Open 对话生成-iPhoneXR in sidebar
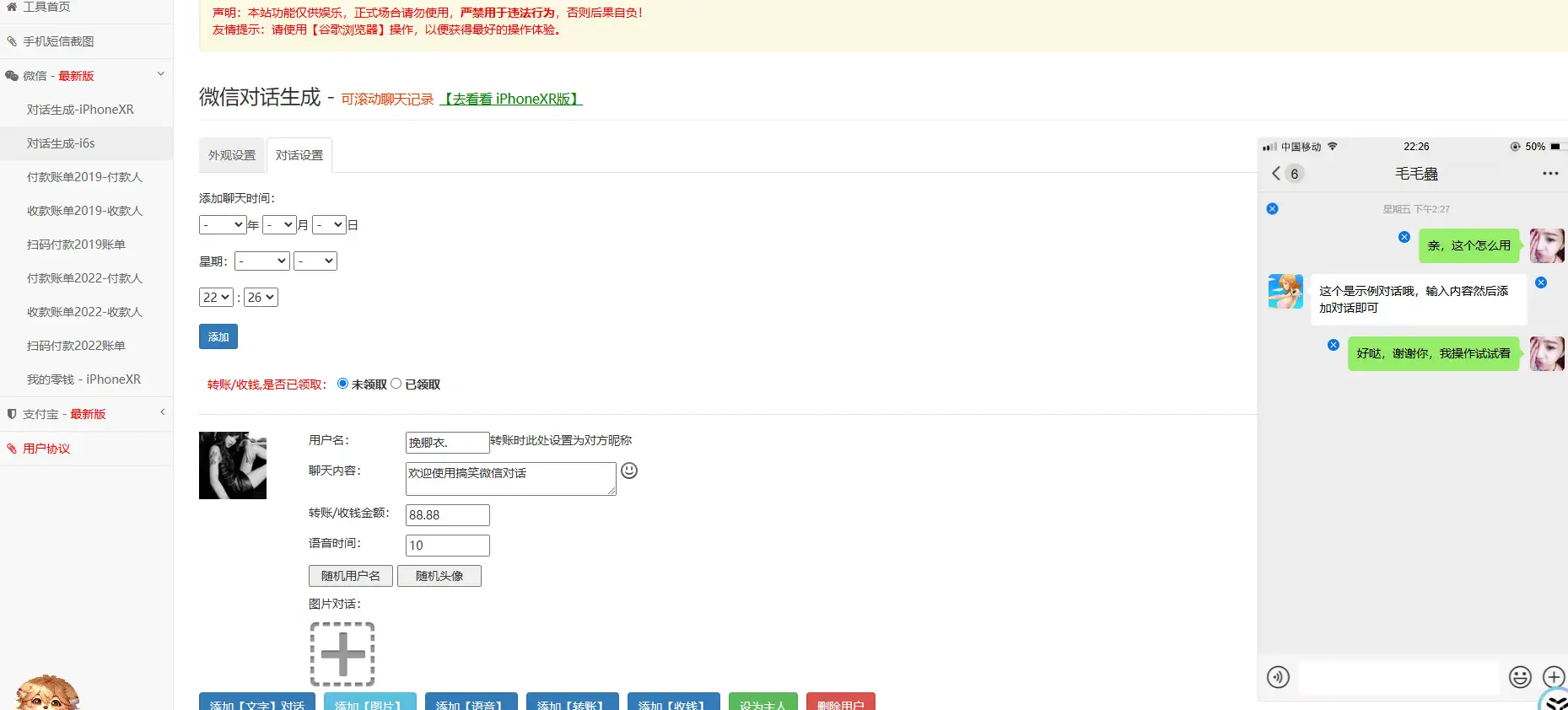1568x710 pixels. [80, 110]
